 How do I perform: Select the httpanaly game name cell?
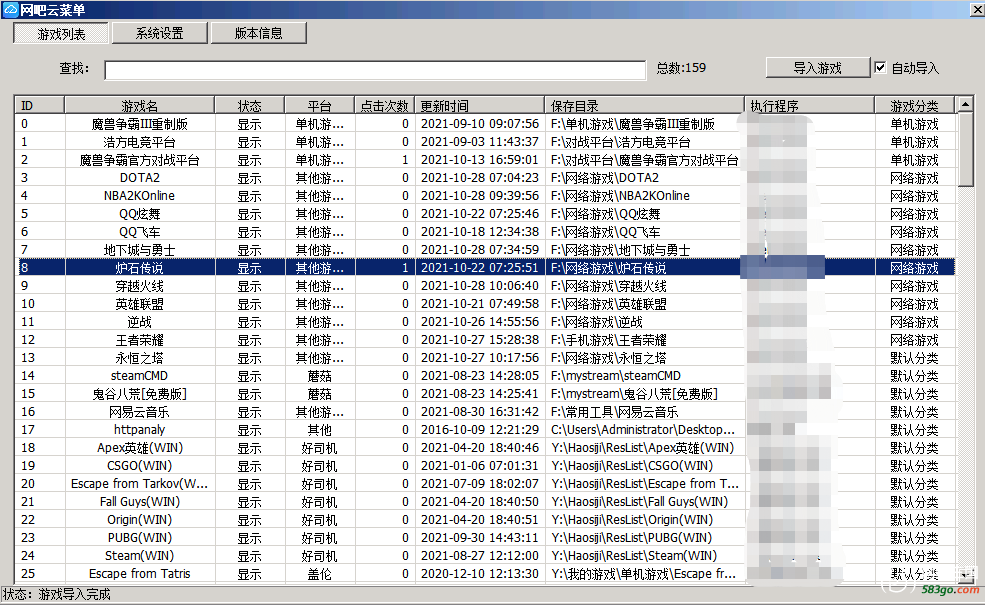139,430
